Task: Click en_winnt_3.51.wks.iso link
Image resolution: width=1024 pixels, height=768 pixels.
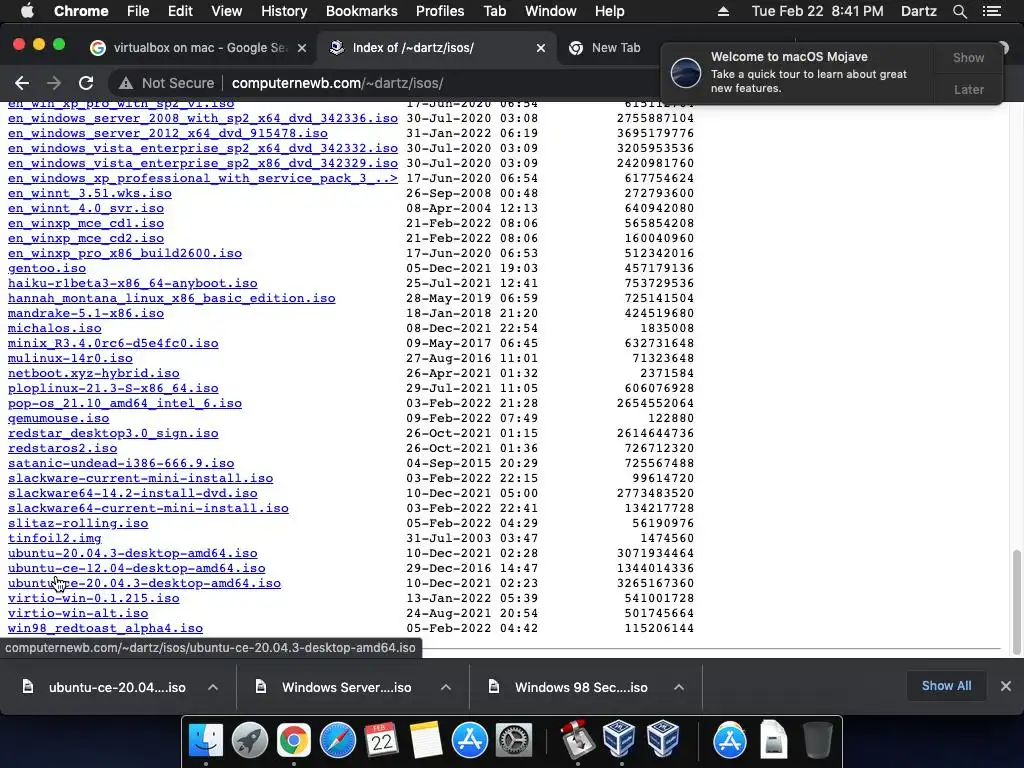Action: [x=90, y=193]
